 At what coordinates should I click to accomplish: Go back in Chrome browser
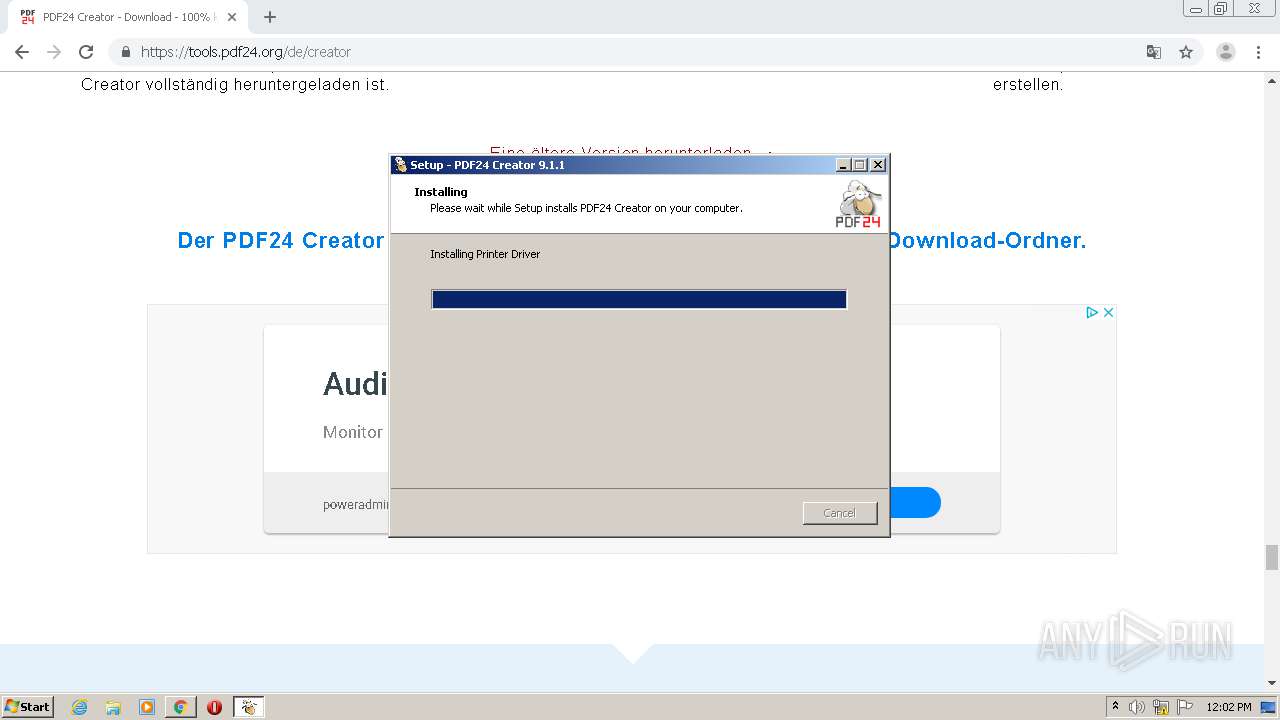22,52
